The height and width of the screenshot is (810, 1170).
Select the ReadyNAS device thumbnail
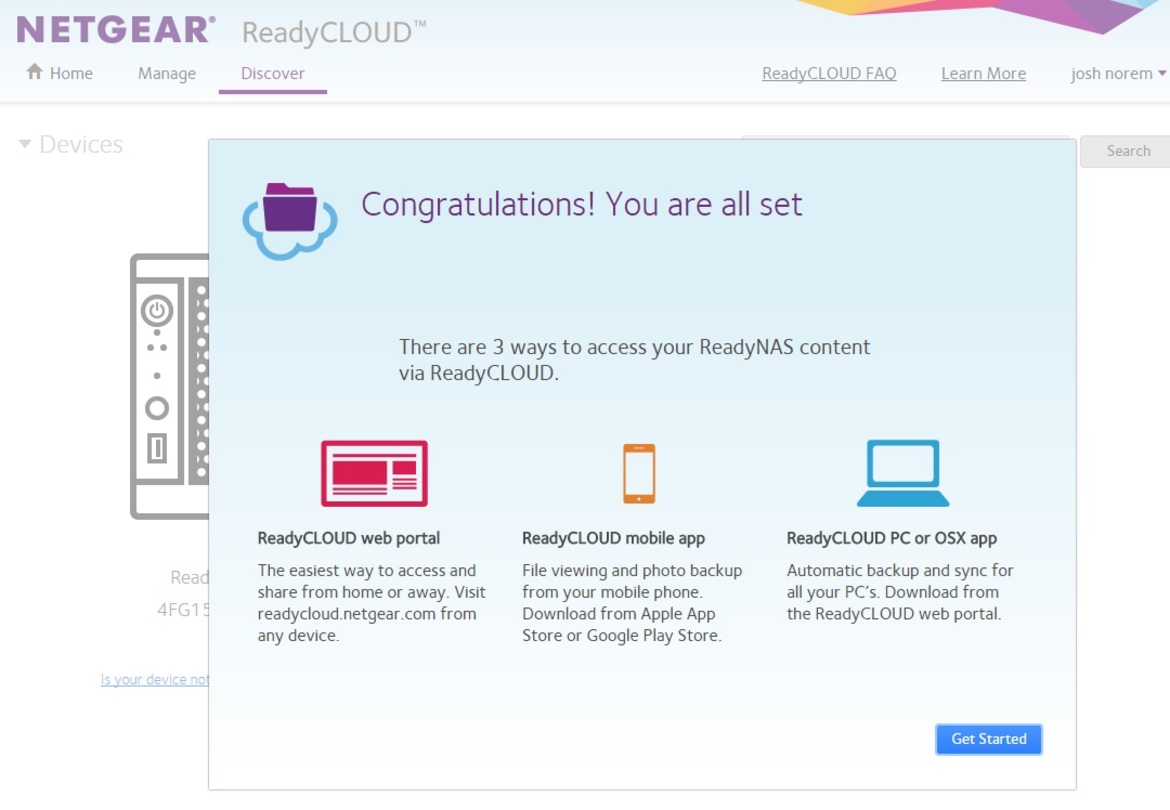pyautogui.click(x=170, y=386)
